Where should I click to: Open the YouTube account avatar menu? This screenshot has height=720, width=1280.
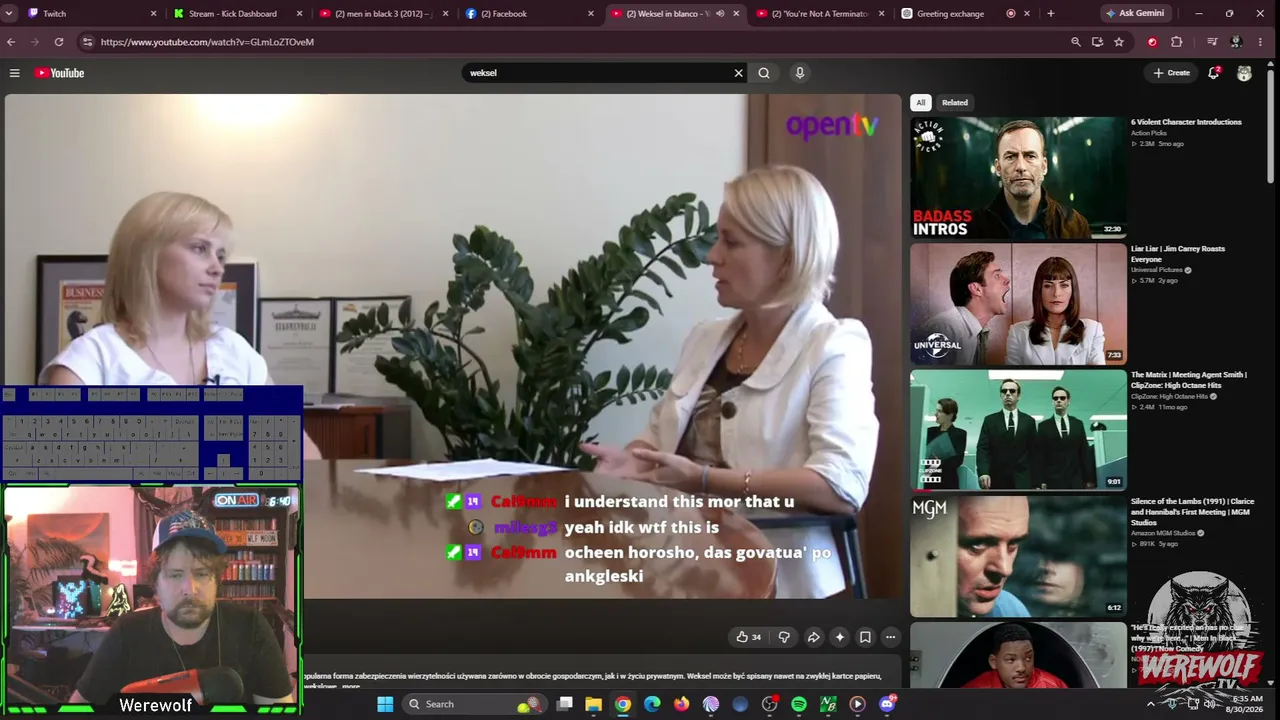click(1244, 73)
